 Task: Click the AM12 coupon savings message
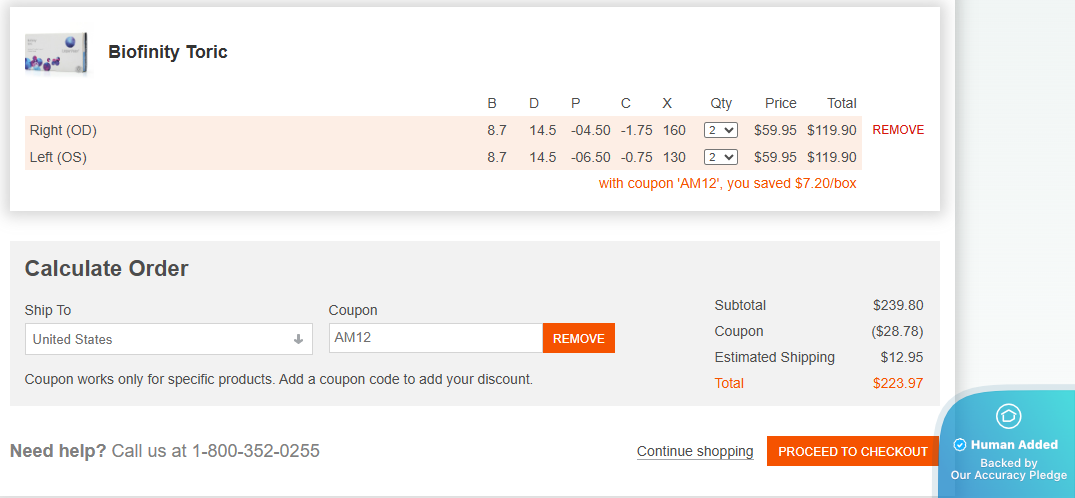(x=727, y=183)
